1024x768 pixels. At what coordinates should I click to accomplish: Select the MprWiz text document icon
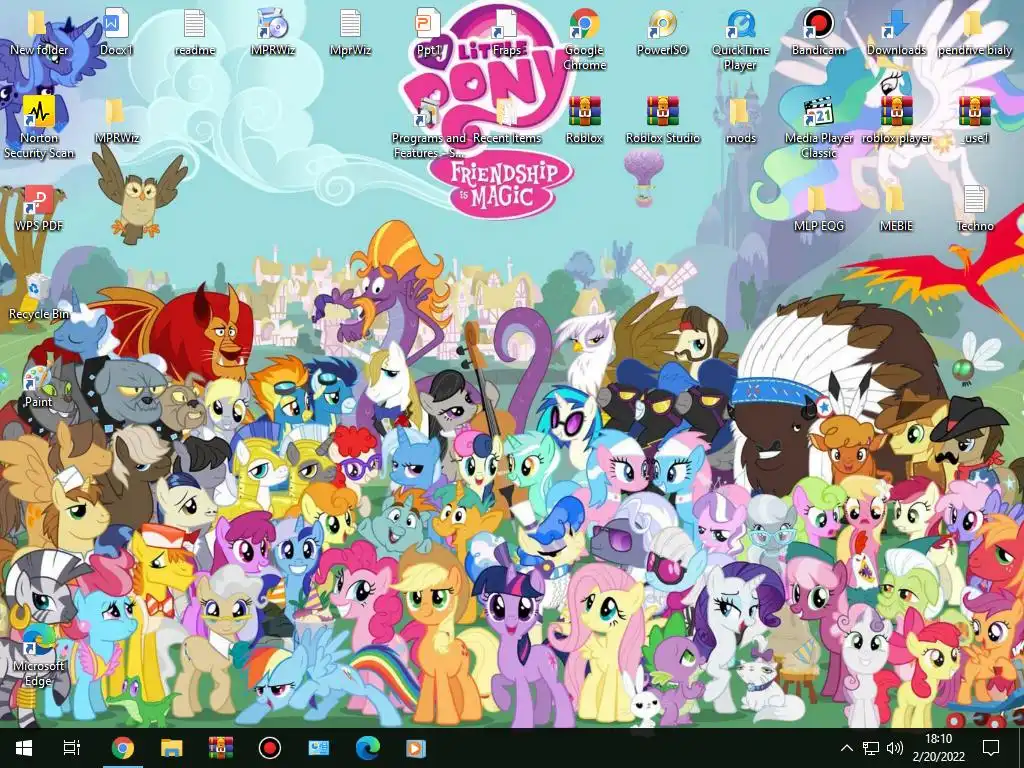[x=350, y=33]
